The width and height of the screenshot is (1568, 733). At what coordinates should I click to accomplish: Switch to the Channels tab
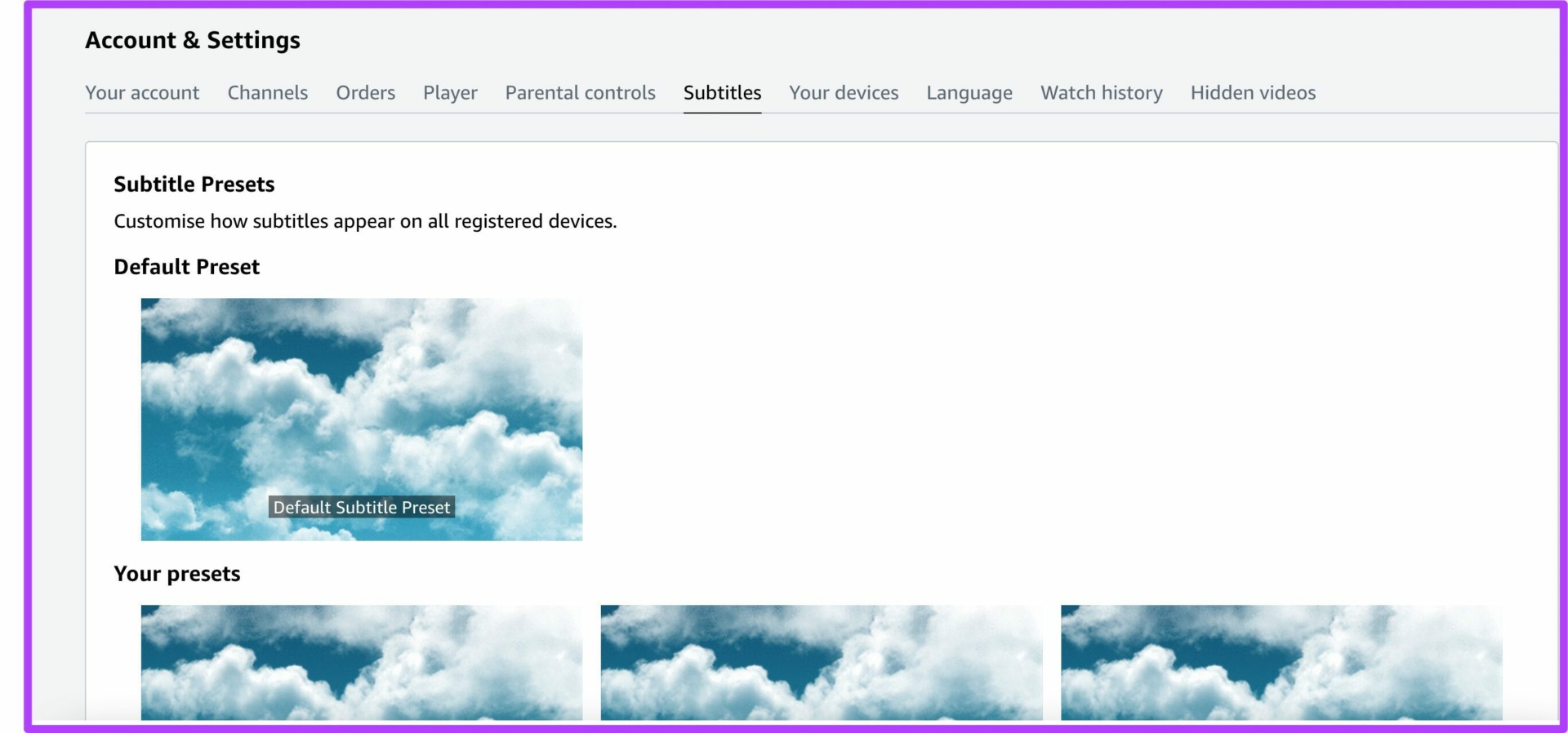[x=268, y=92]
